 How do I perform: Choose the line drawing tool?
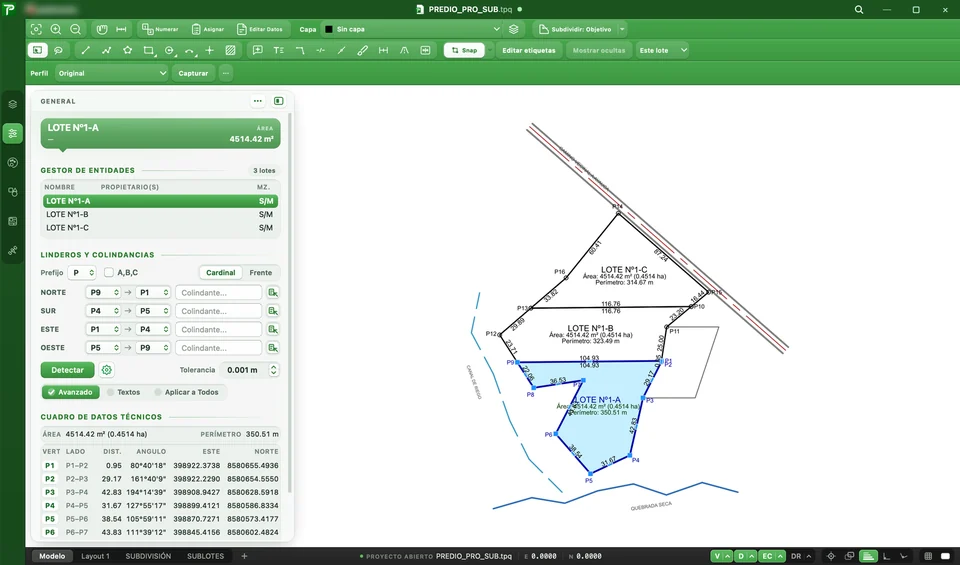86,50
